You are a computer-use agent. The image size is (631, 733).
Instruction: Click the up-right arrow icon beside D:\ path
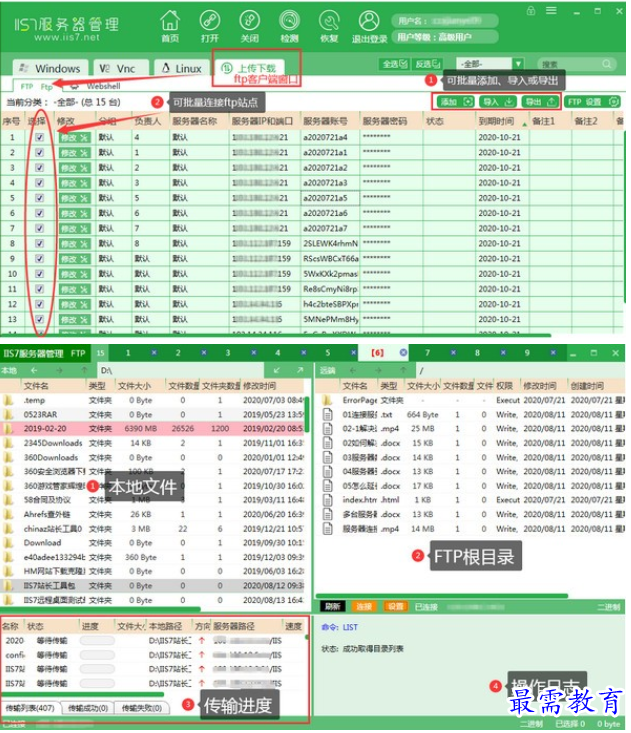[x=300, y=370]
